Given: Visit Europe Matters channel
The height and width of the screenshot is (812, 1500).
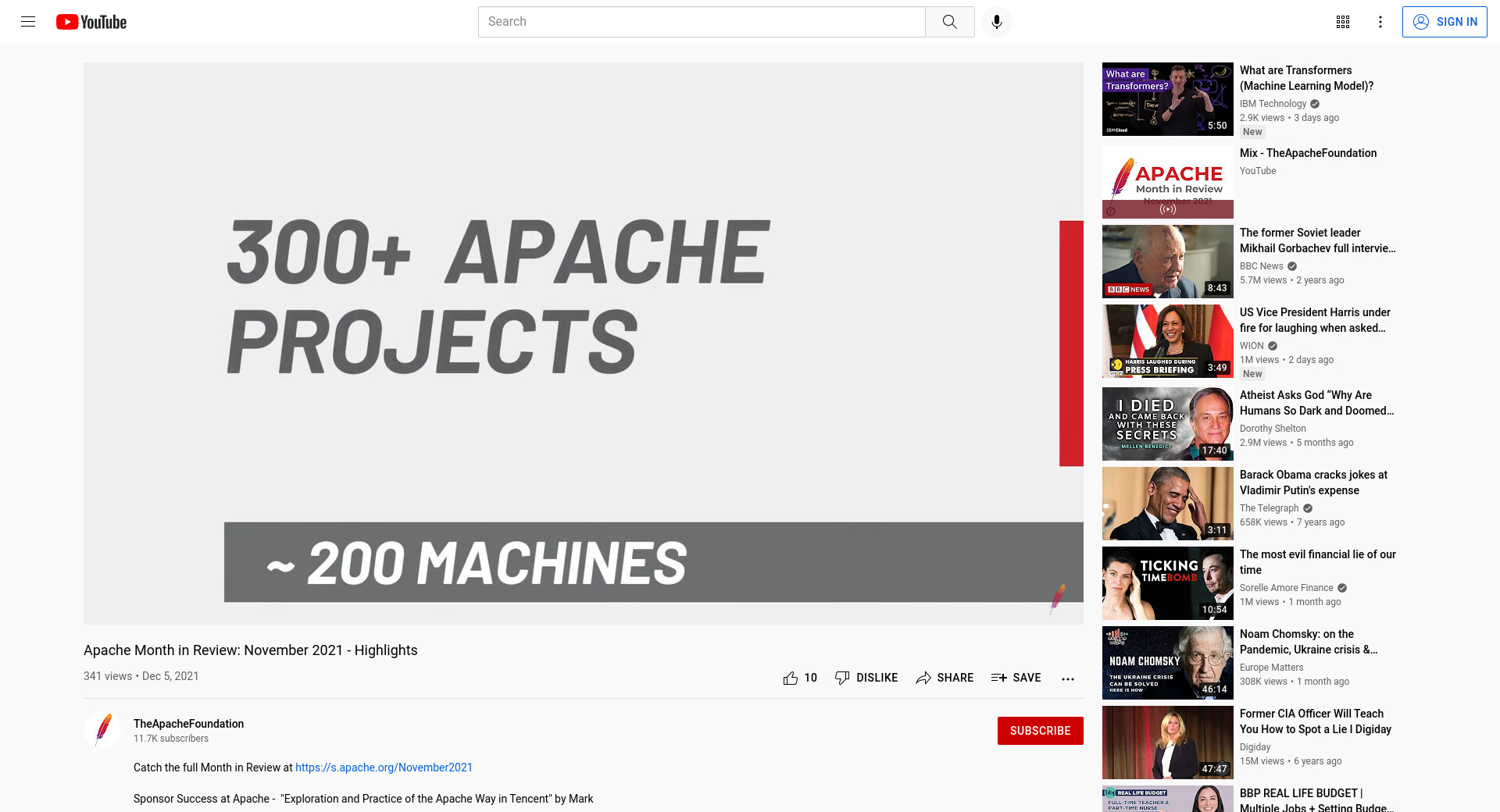Looking at the screenshot, I should pyautogui.click(x=1271, y=668).
